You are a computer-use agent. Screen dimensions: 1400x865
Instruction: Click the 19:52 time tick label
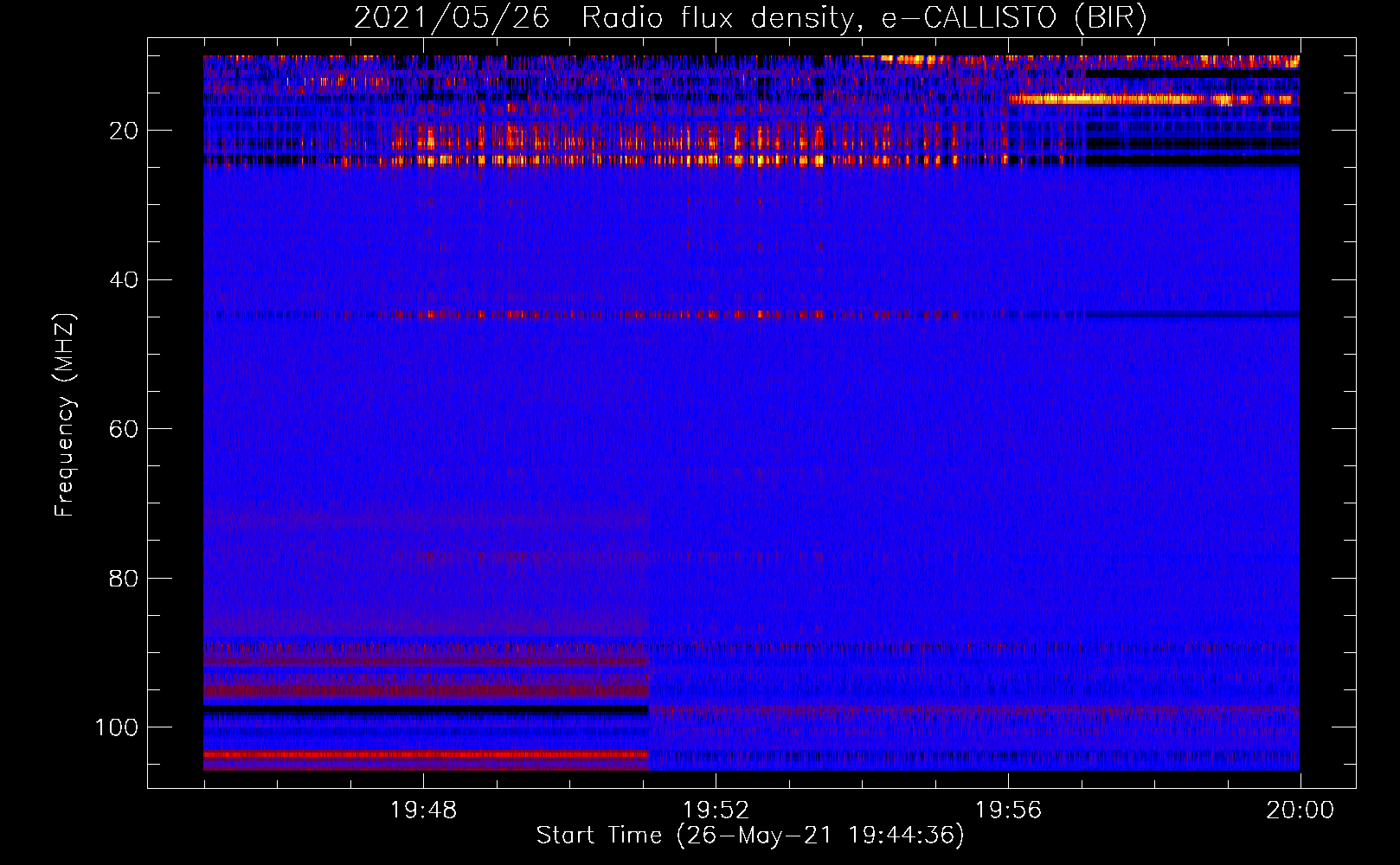point(716,811)
